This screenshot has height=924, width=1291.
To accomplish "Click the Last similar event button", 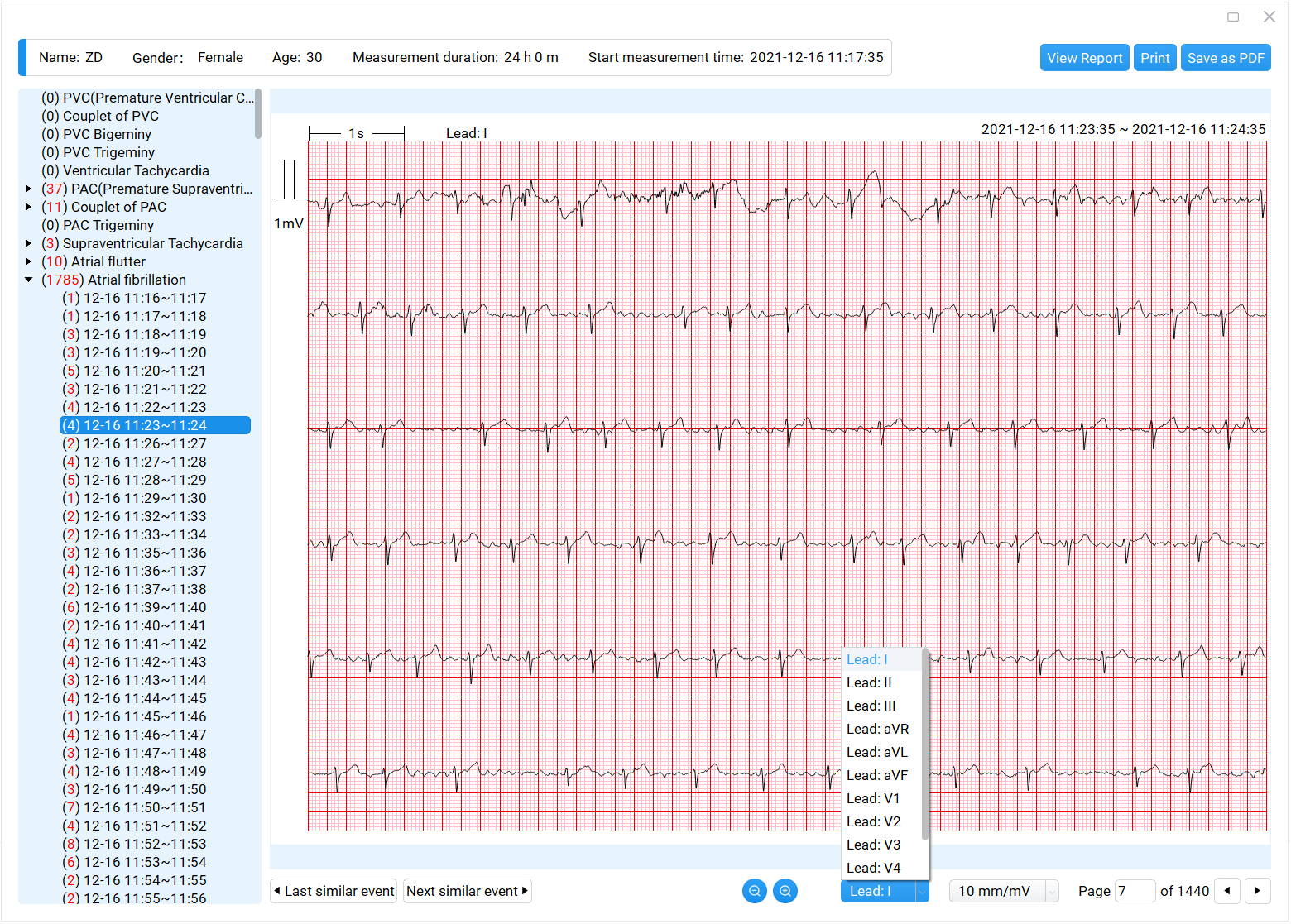I will pyautogui.click(x=334, y=891).
